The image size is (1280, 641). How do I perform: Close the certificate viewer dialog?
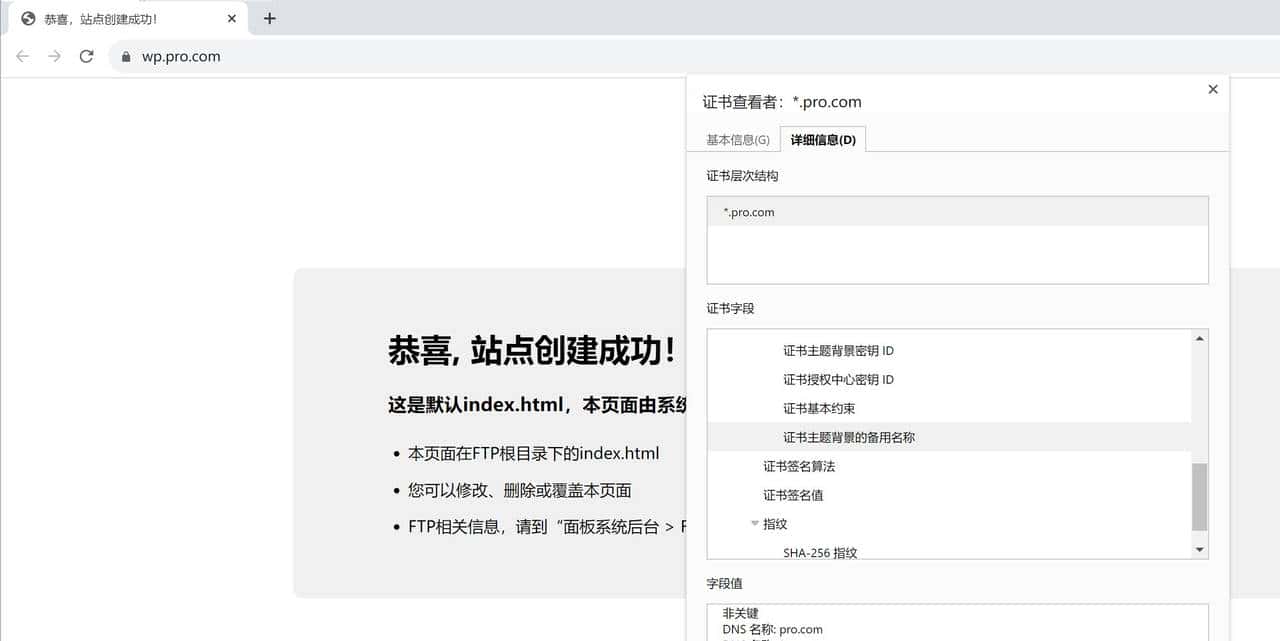pos(1213,89)
